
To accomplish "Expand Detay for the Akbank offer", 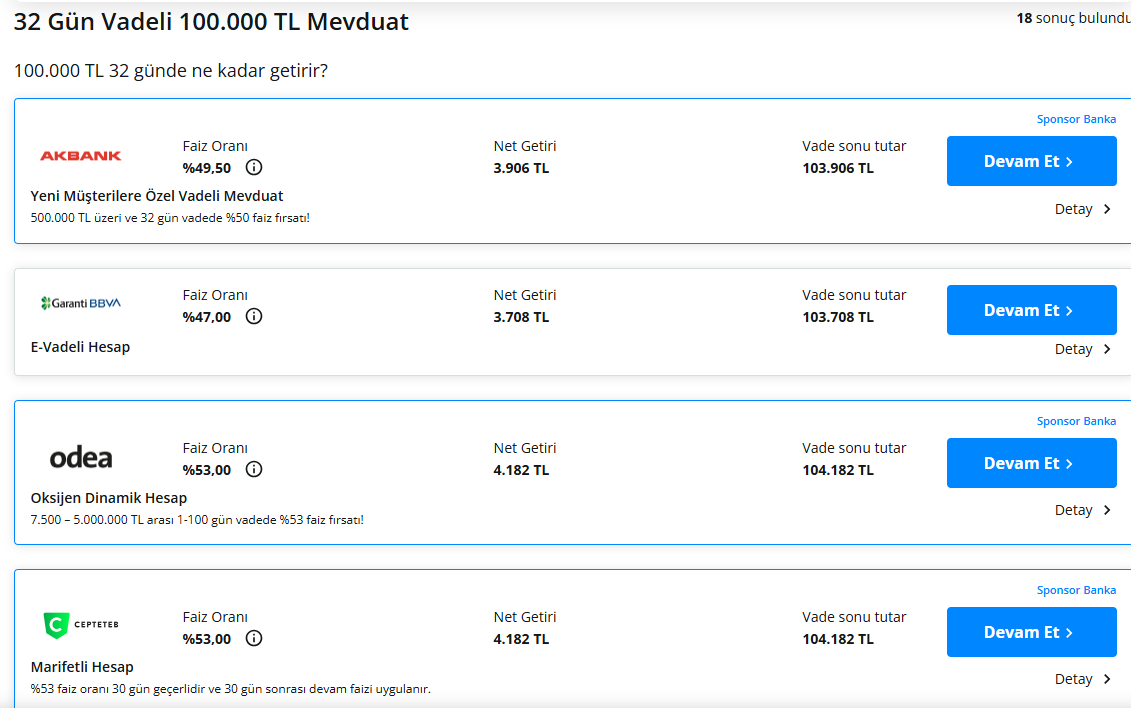I will coord(1083,209).
